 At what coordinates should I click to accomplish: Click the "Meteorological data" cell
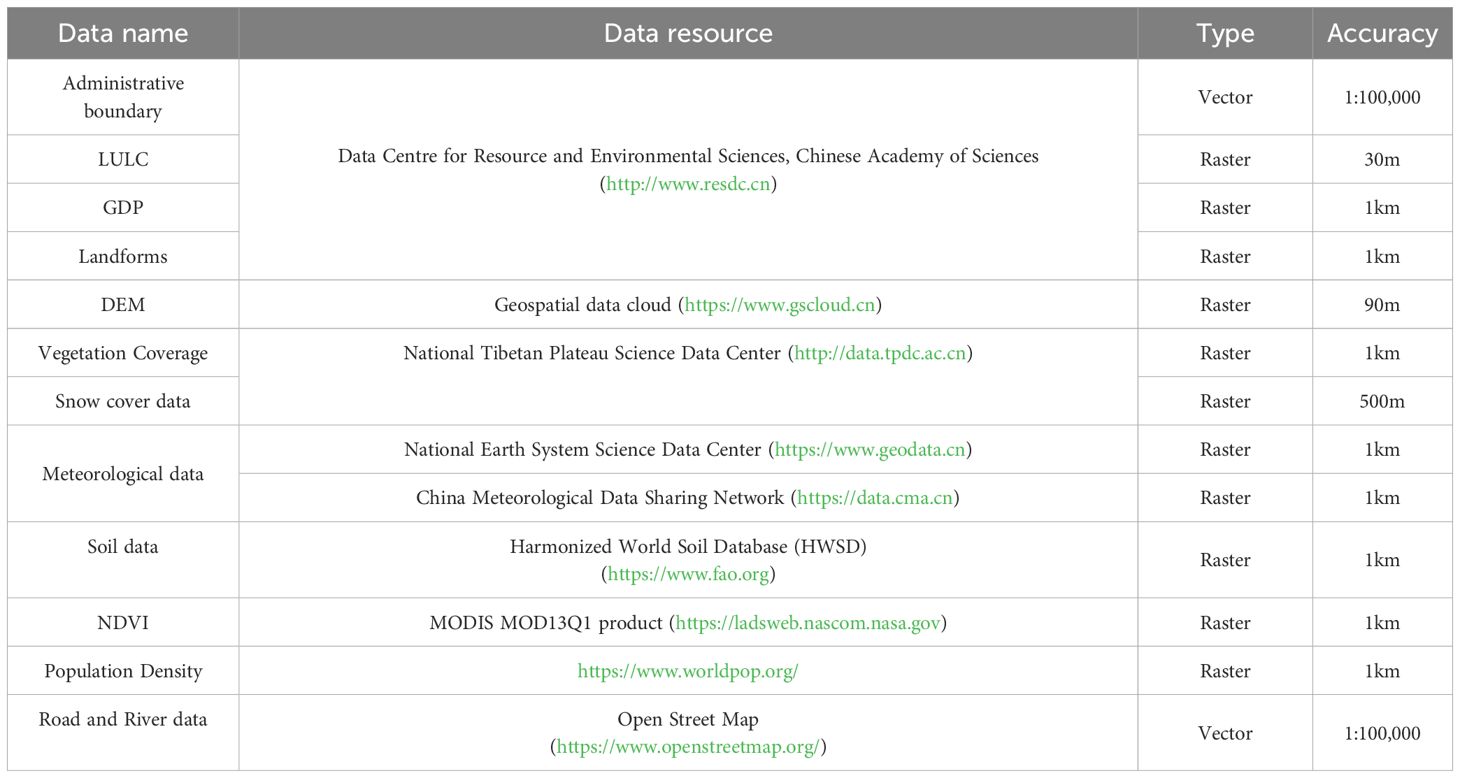coord(123,474)
